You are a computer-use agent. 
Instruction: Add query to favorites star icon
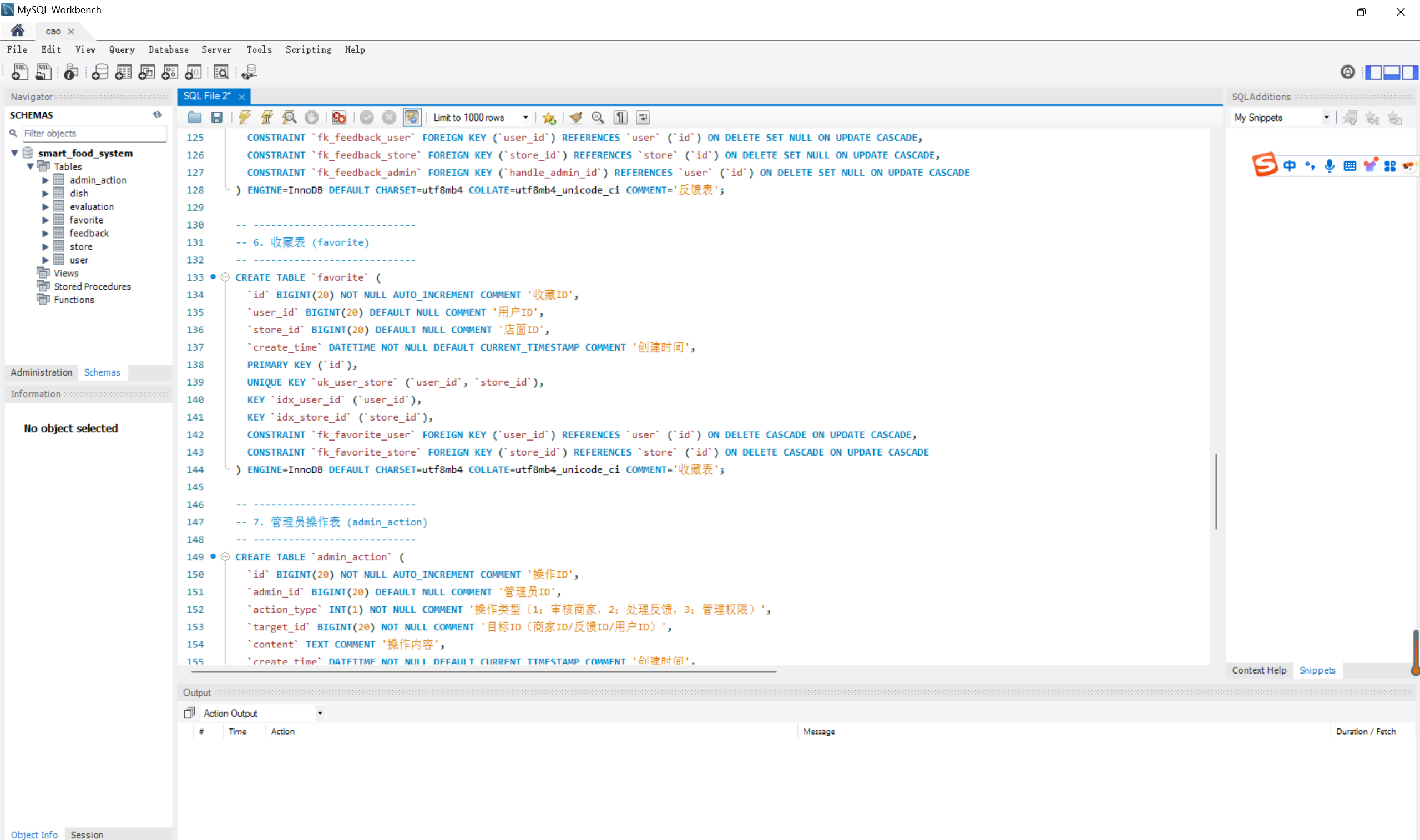[548, 117]
